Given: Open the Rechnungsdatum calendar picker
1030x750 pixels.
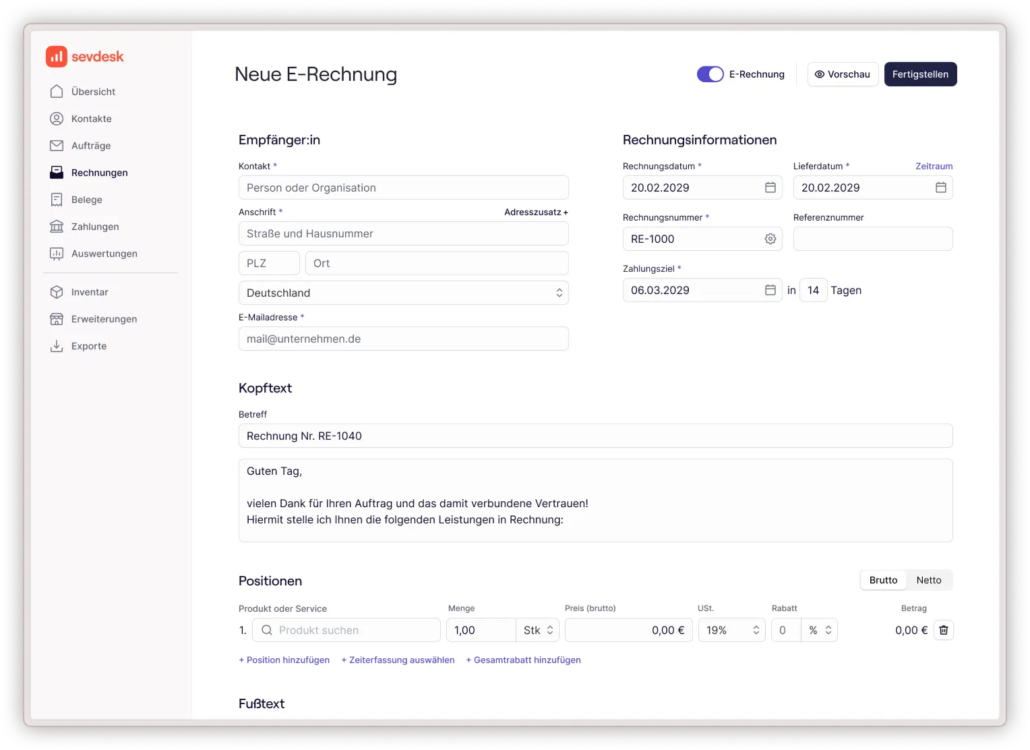Looking at the screenshot, I should pyautogui.click(x=770, y=187).
